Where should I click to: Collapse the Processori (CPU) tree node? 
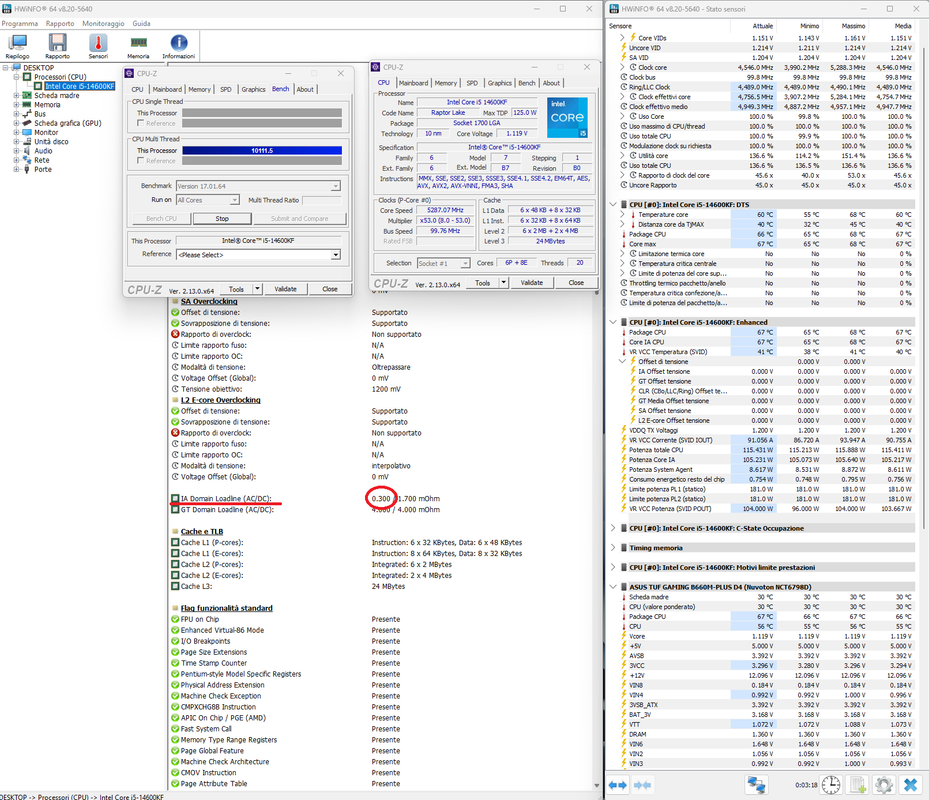pyautogui.click(x=17, y=77)
